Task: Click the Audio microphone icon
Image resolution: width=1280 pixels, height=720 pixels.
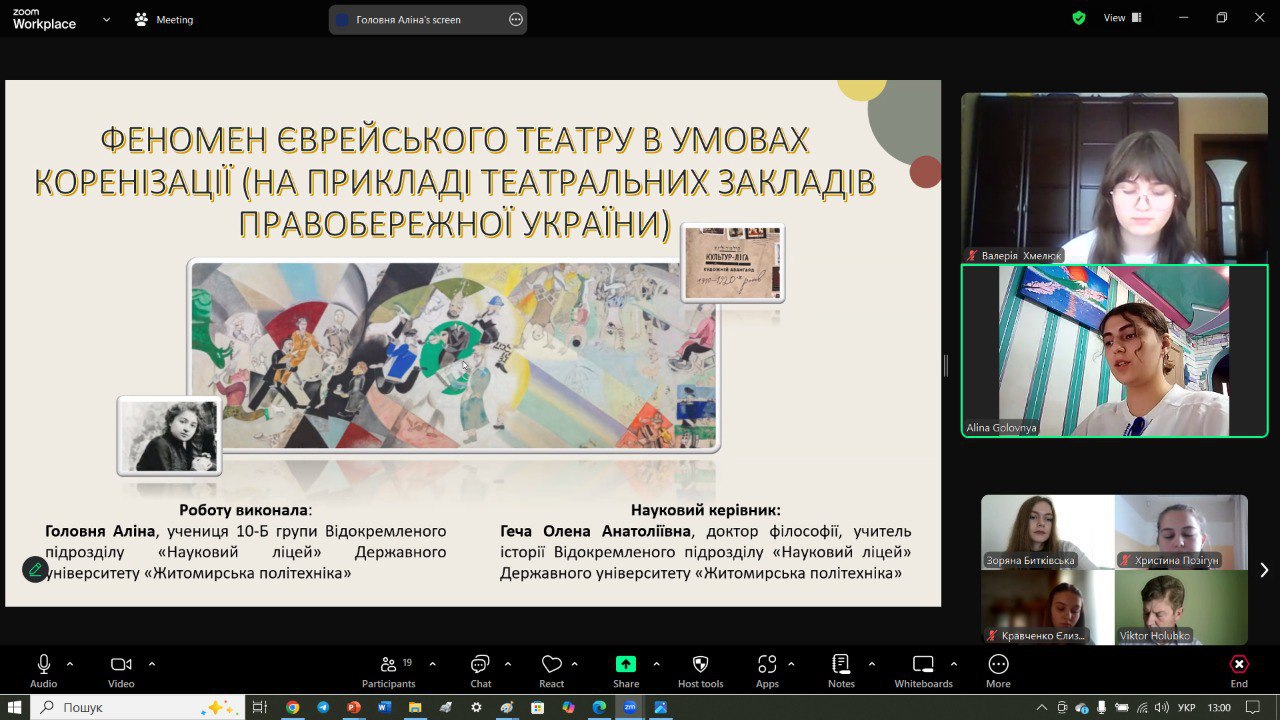Action: point(43,664)
